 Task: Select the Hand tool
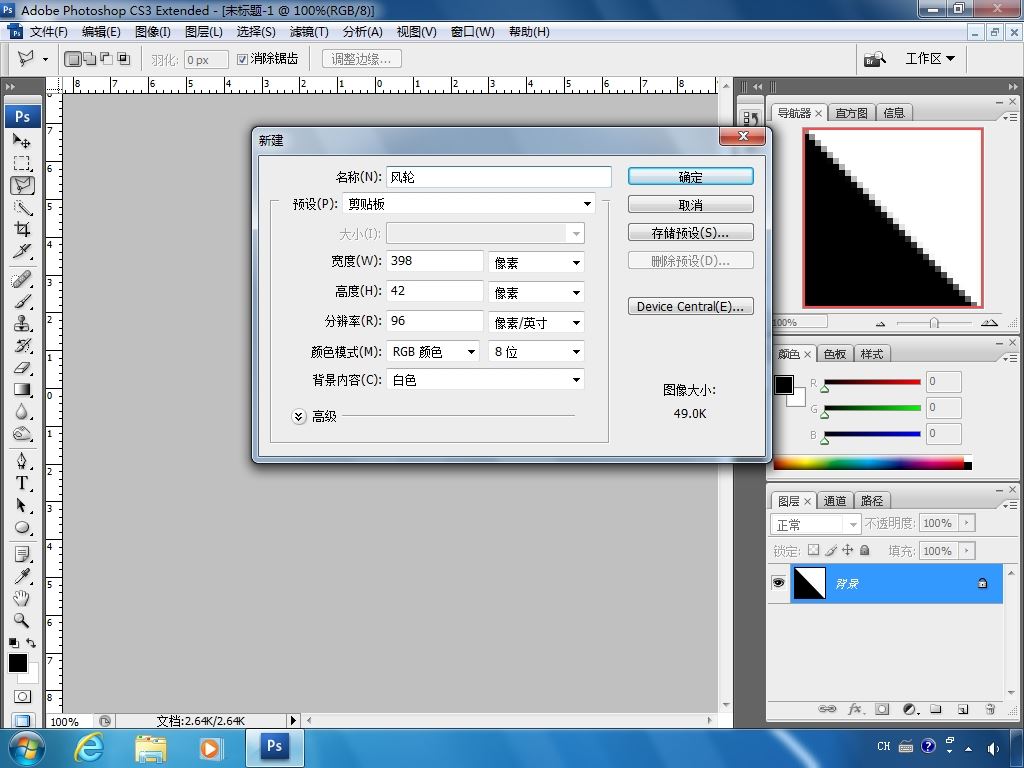pos(22,598)
